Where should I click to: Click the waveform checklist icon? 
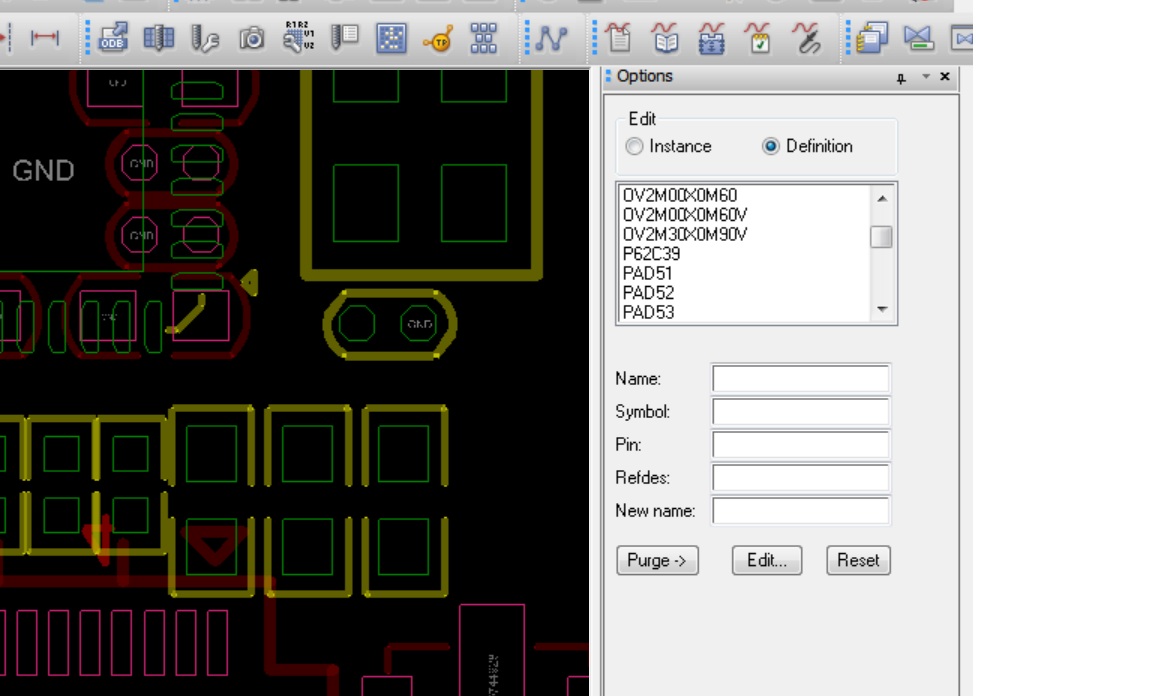[x=758, y=38]
